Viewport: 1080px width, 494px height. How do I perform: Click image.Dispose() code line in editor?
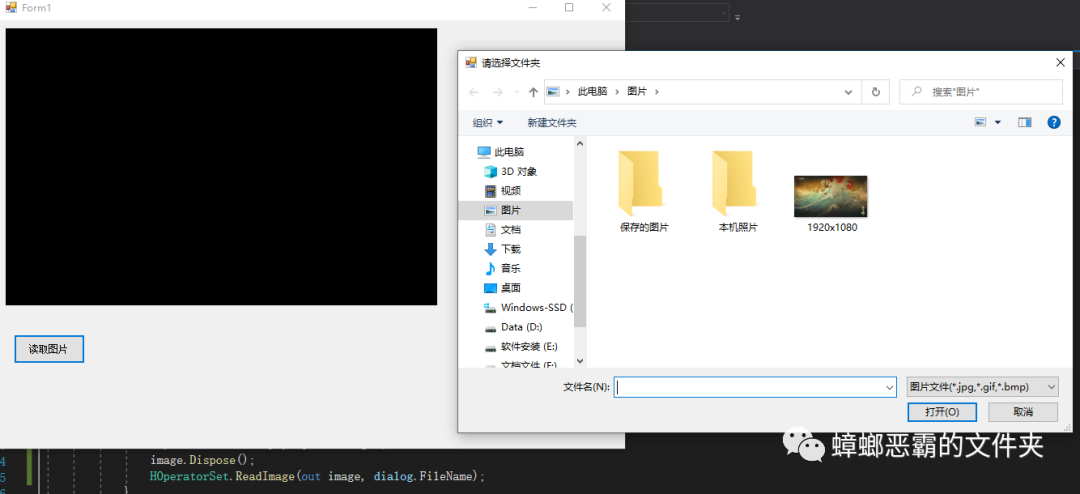202,460
